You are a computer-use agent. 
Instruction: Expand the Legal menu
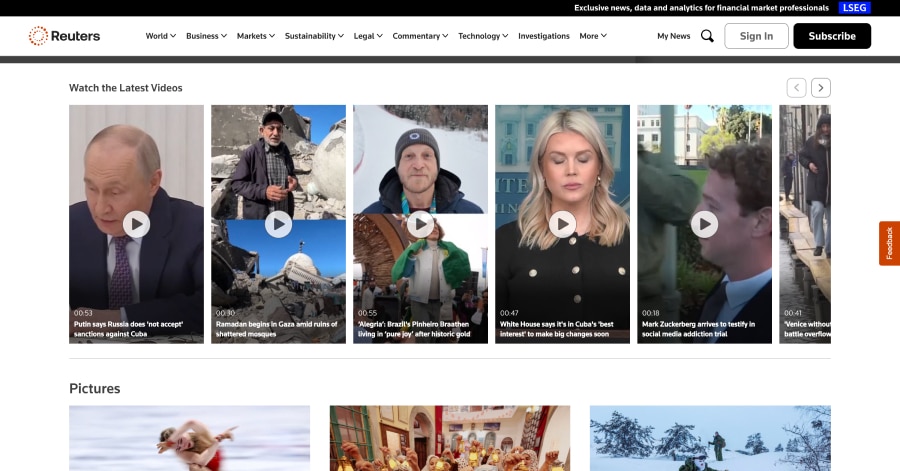[368, 36]
